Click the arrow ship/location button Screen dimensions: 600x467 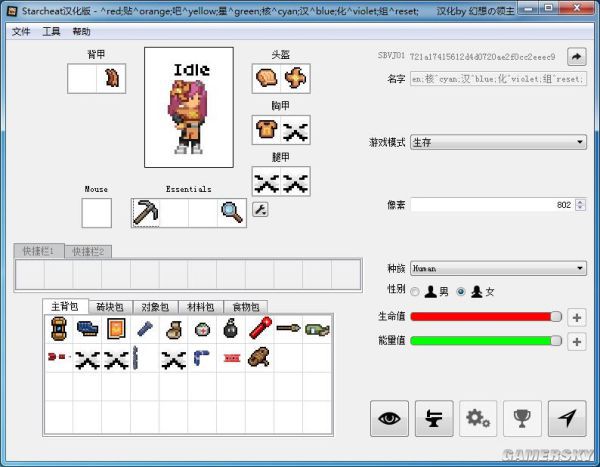(x=567, y=418)
